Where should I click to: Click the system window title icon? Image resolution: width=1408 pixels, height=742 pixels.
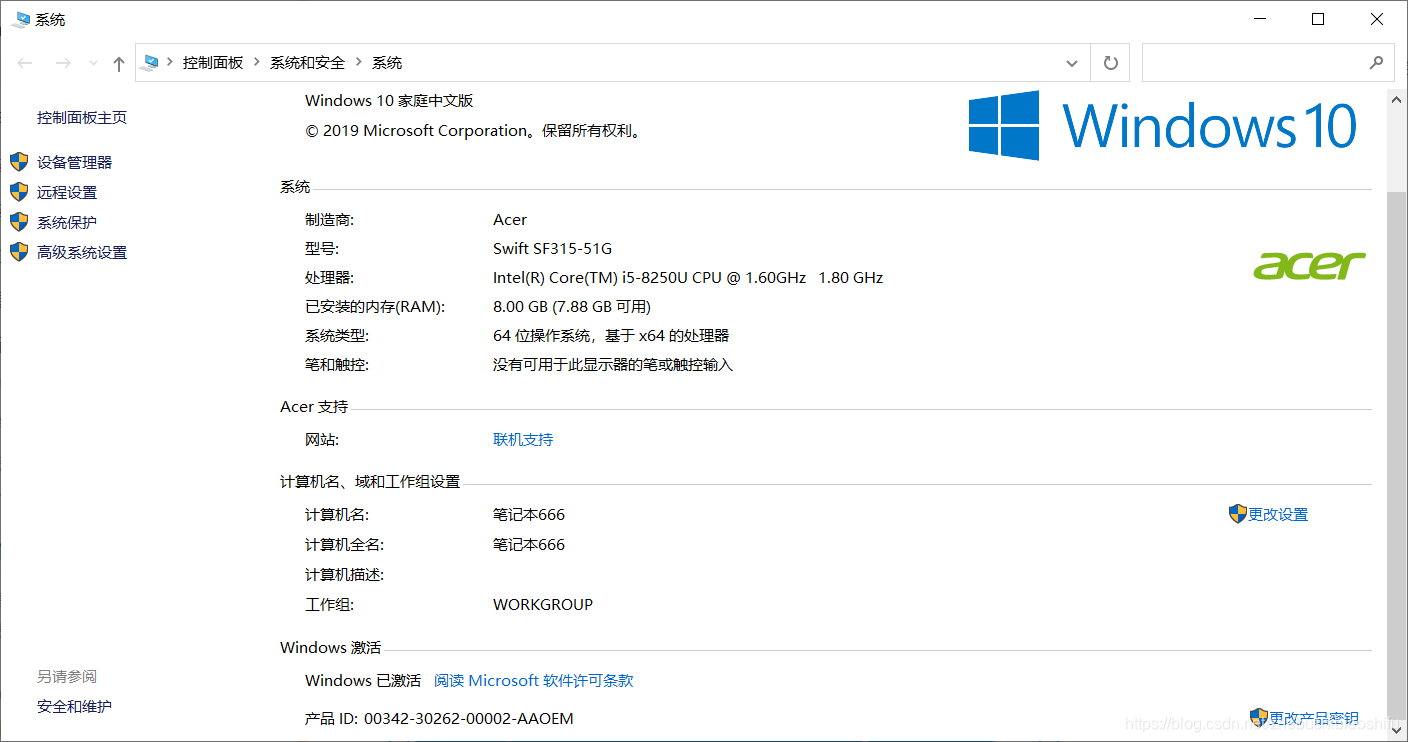click(x=20, y=19)
